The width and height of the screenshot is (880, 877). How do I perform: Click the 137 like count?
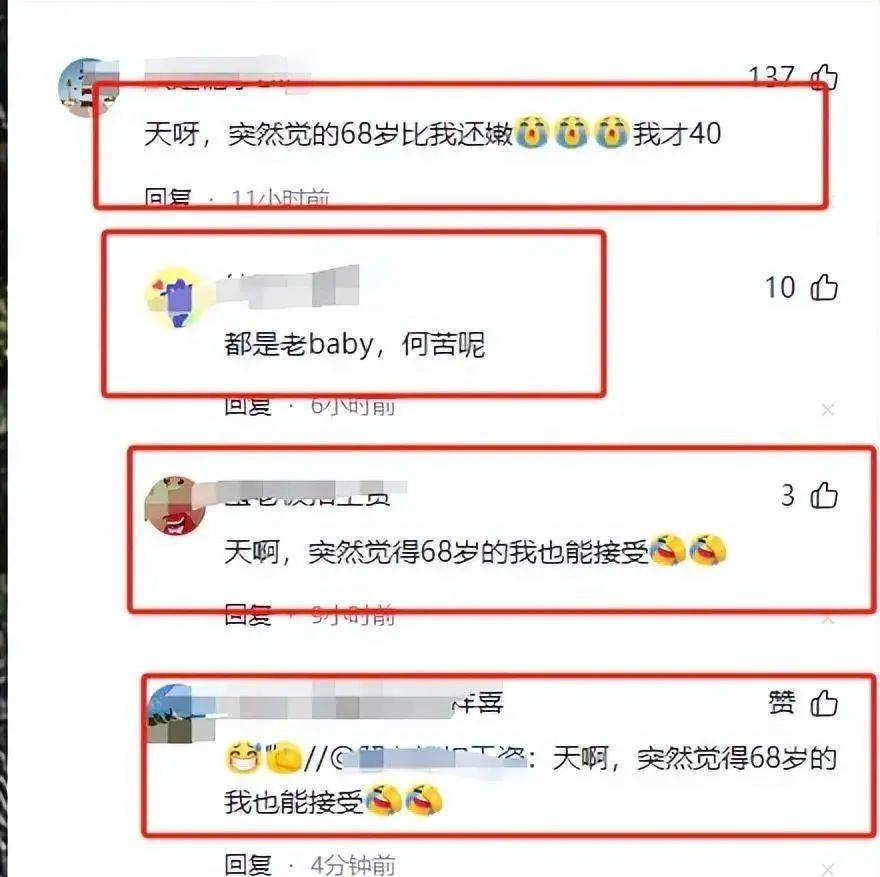click(772, 77)
